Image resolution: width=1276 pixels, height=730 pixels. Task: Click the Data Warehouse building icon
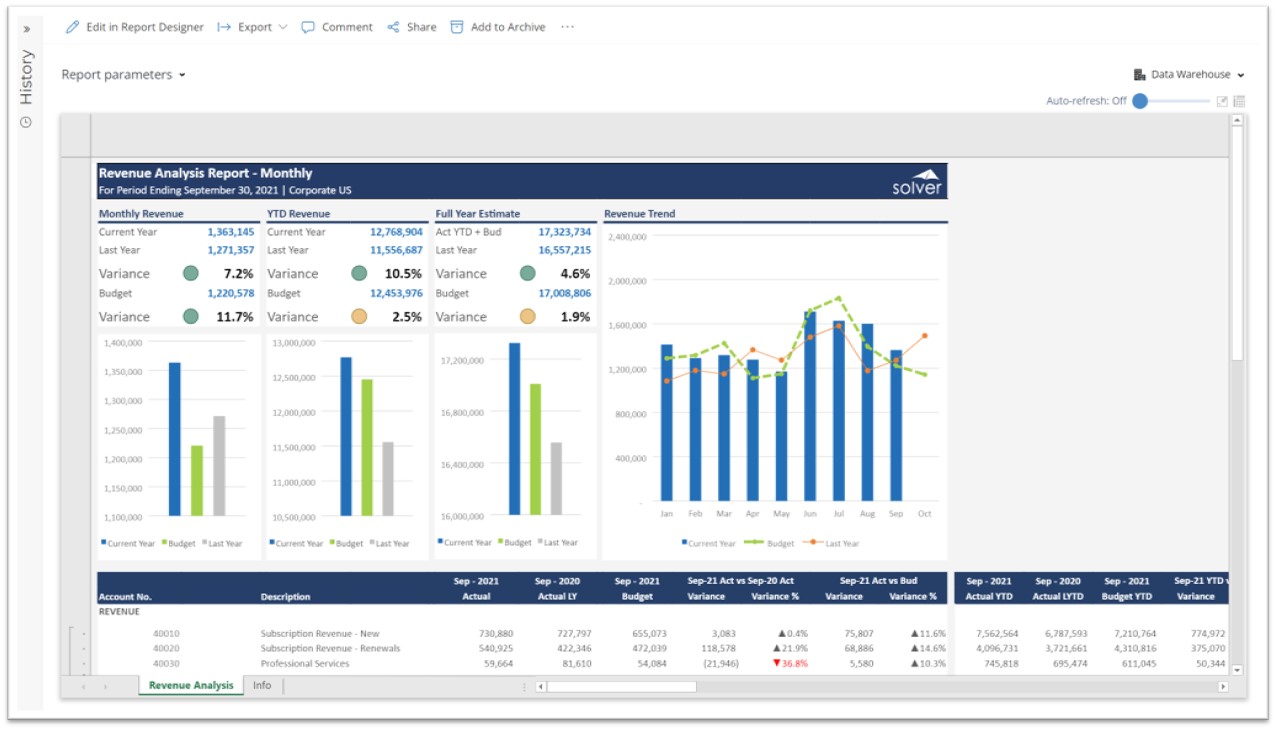[1139, 75]
